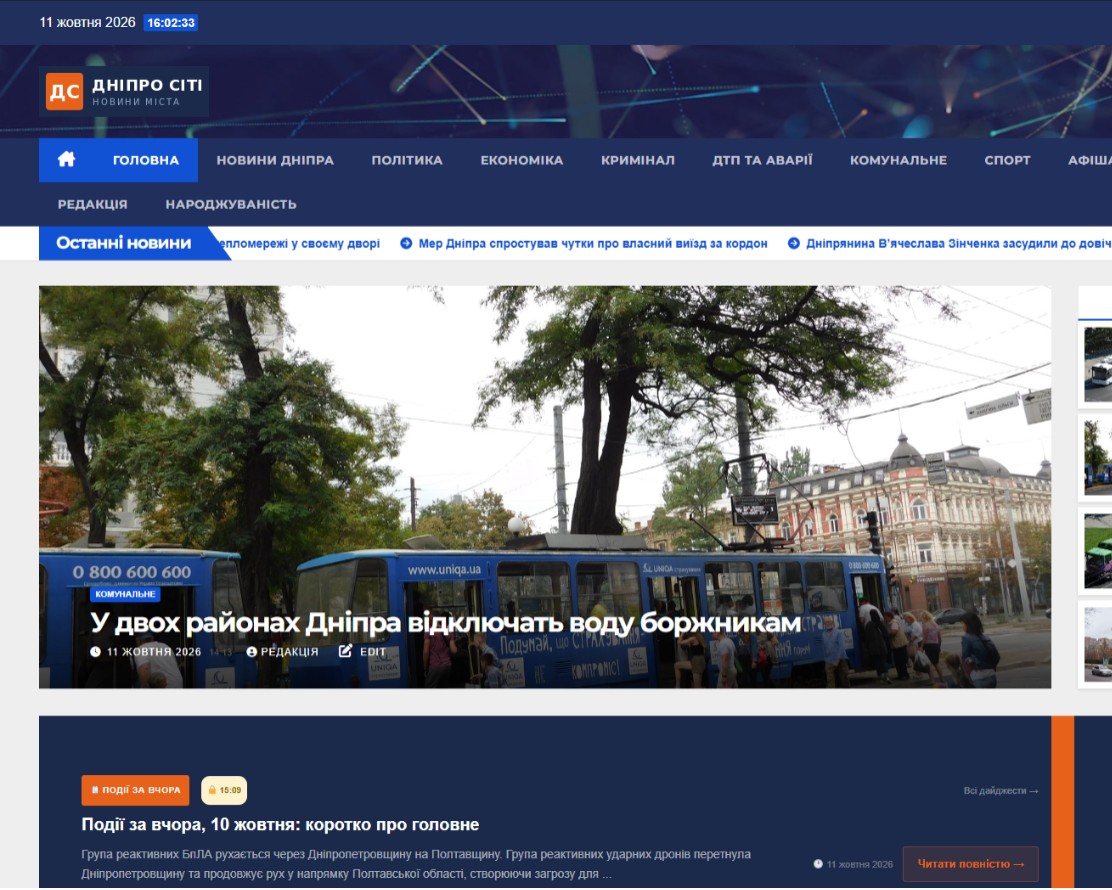Screen dimensions: 1112x890
Task: Open Події за вчора, 10 жовтня headline
Action: click(280, 825)
